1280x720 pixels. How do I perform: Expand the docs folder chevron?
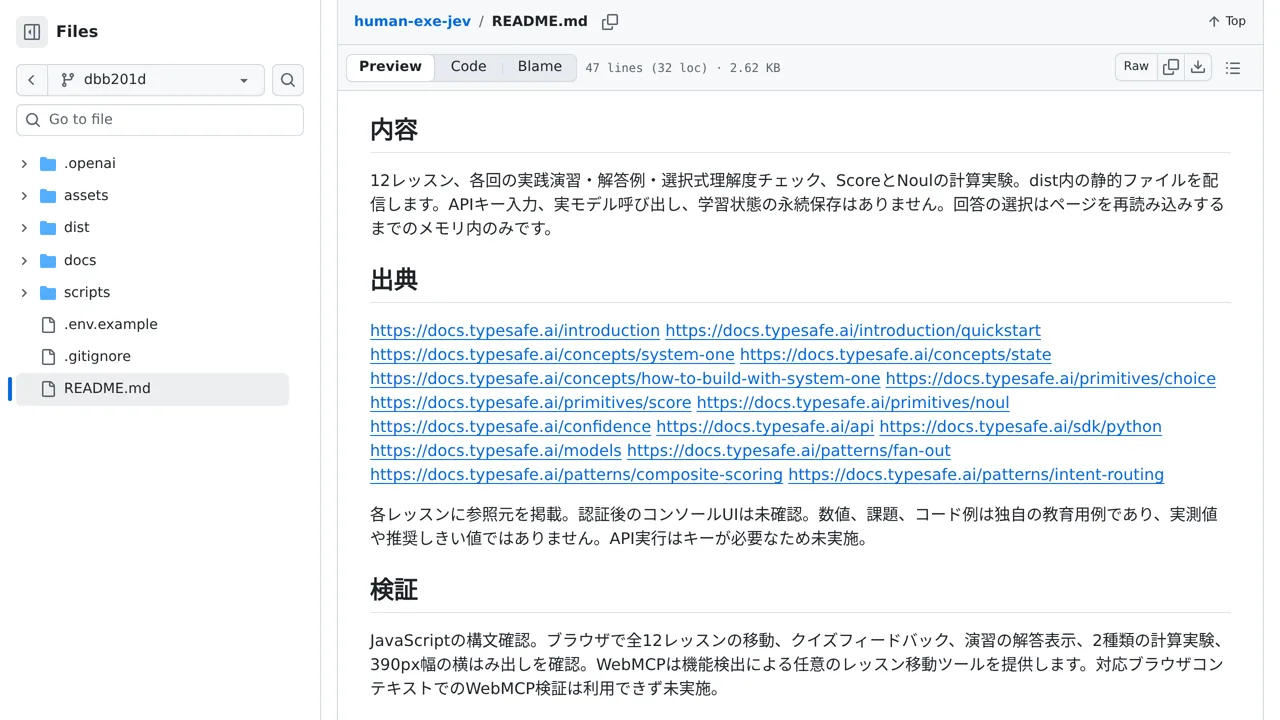[x=24, y=261]
